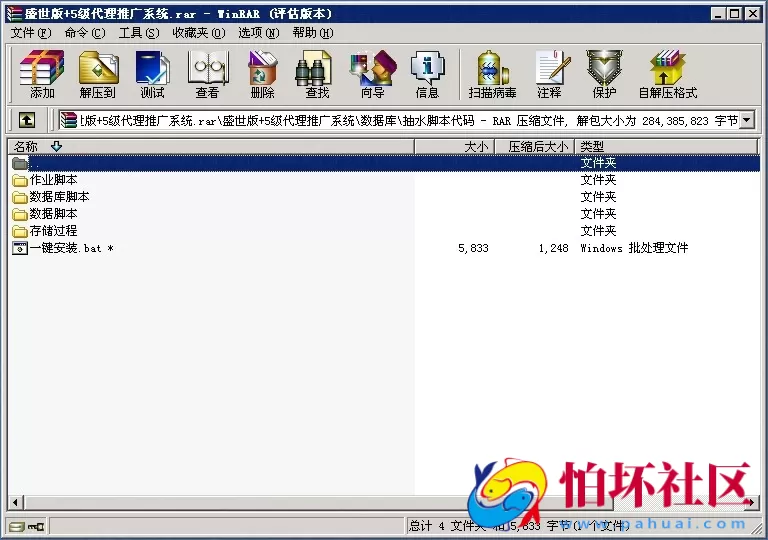Image resolution: width=768 pixels, height=540 pixels.
Task: Open the 收藏夹(O) menu
Action: tap(198, 33)
